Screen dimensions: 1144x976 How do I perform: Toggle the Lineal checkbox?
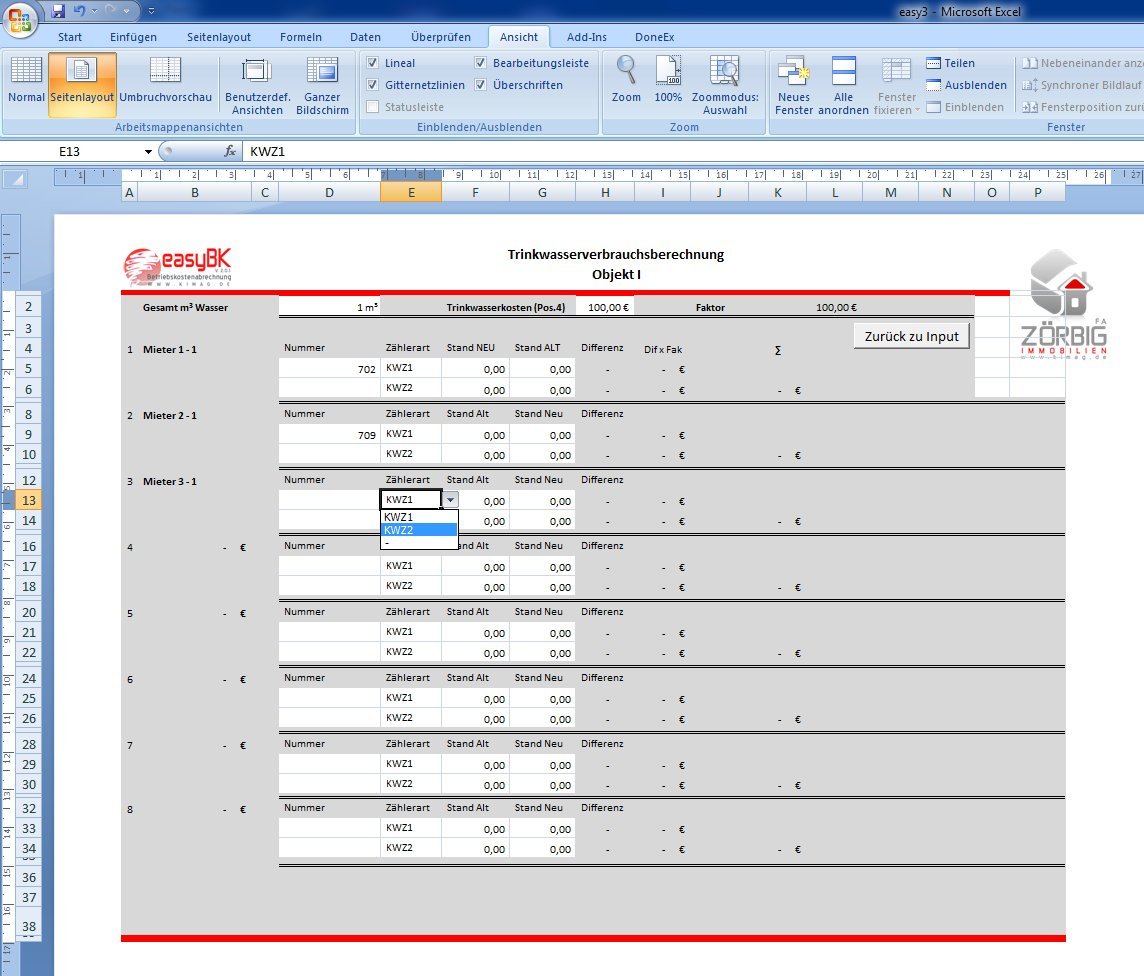pyautogui.click(x=373, y=63)
